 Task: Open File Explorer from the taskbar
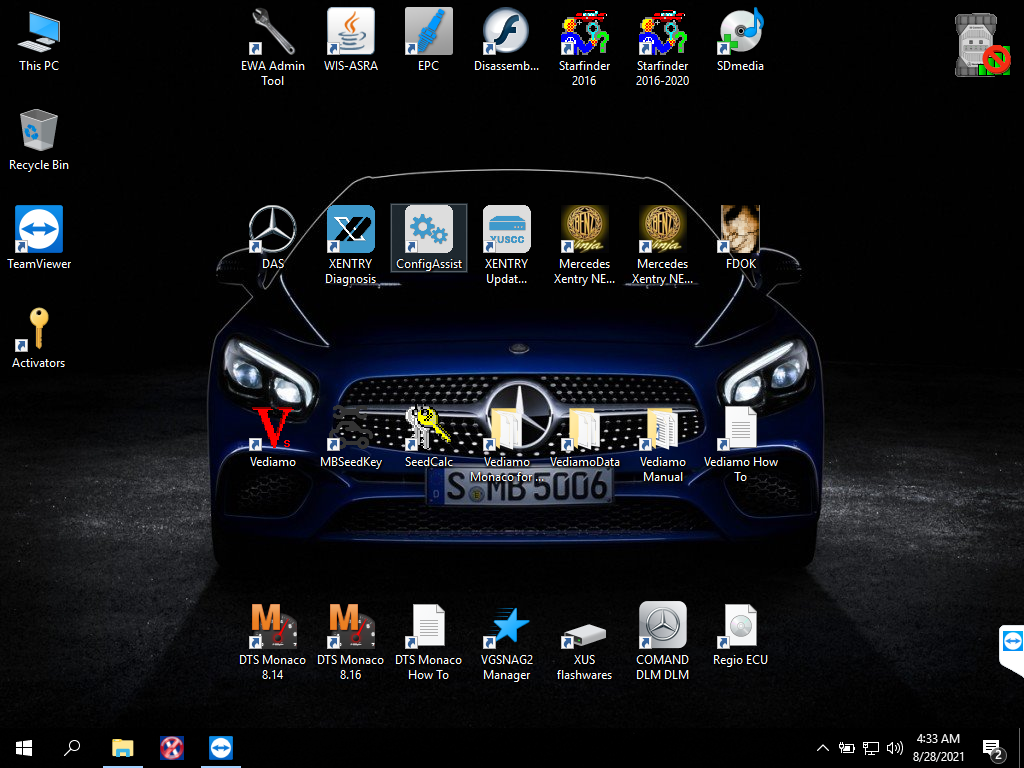(x=122, y=747)
